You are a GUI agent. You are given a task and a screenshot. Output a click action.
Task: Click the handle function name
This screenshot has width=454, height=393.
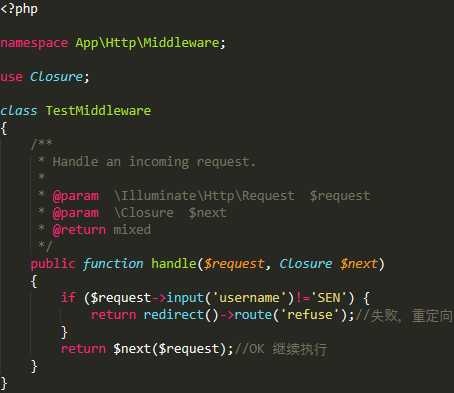tap(174, 263)
